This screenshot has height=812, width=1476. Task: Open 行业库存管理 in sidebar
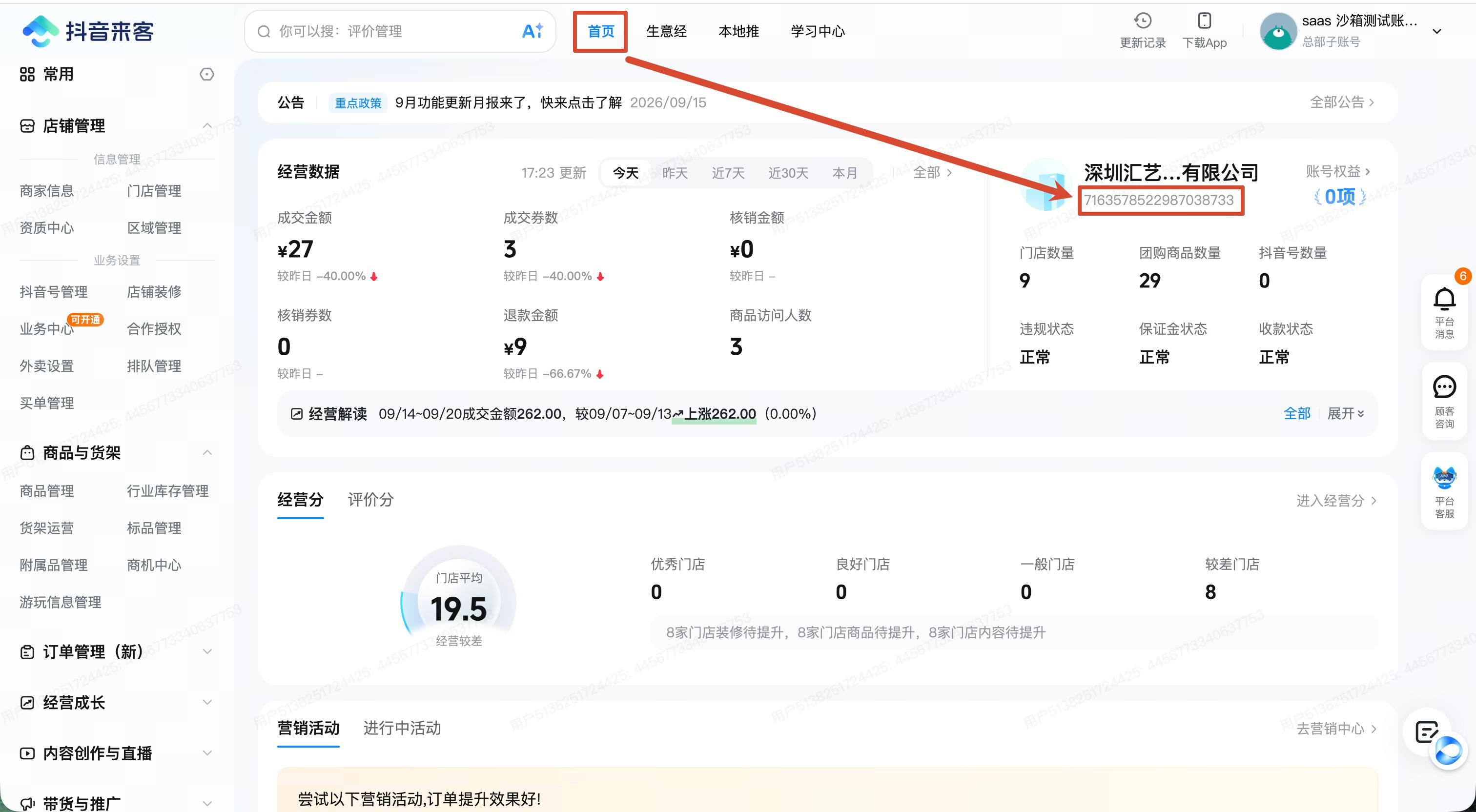pyautogui.click(x=168, y=491)
